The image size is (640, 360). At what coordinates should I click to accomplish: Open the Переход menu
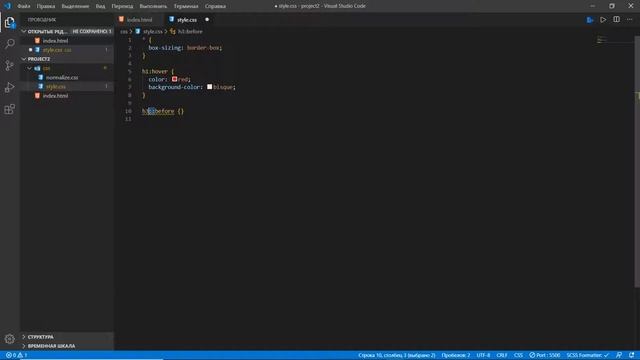point(122,6)
